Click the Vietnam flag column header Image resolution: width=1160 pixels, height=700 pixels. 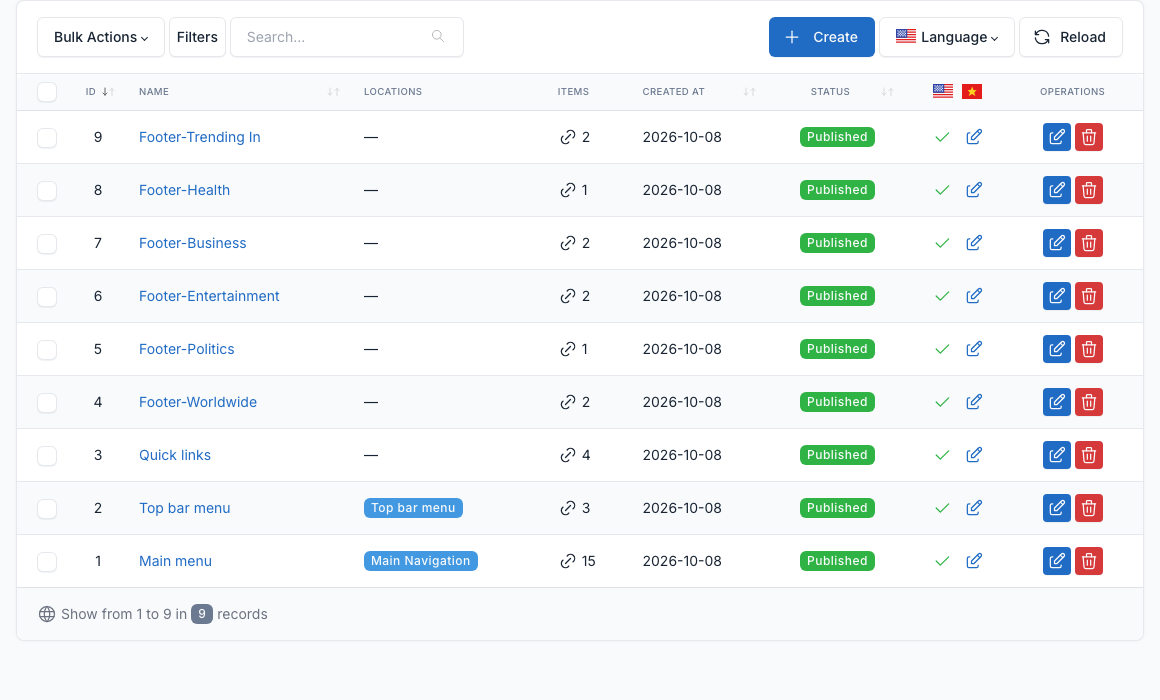972,92
